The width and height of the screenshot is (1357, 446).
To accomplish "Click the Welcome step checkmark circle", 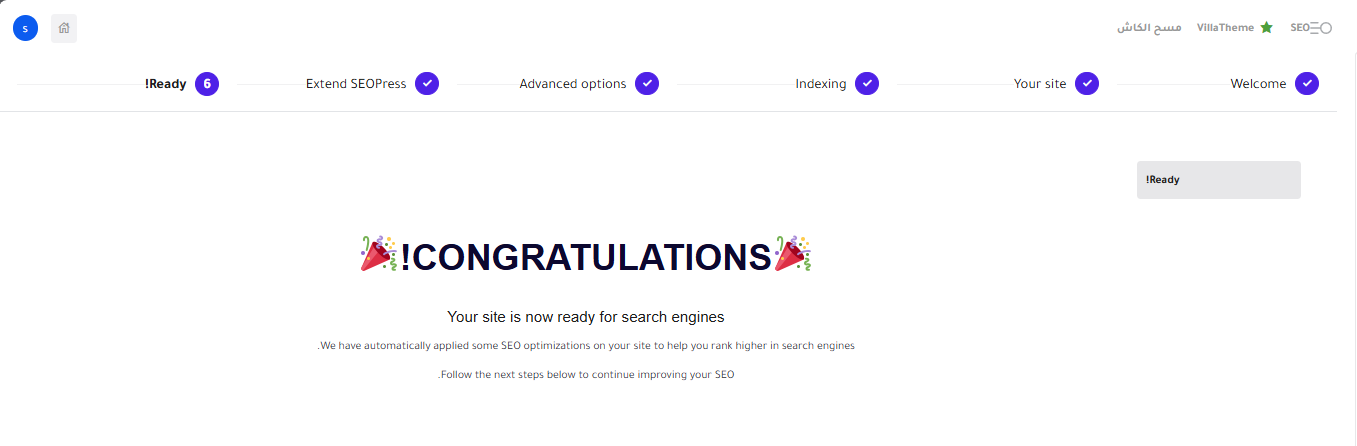I will (1306, 84).
